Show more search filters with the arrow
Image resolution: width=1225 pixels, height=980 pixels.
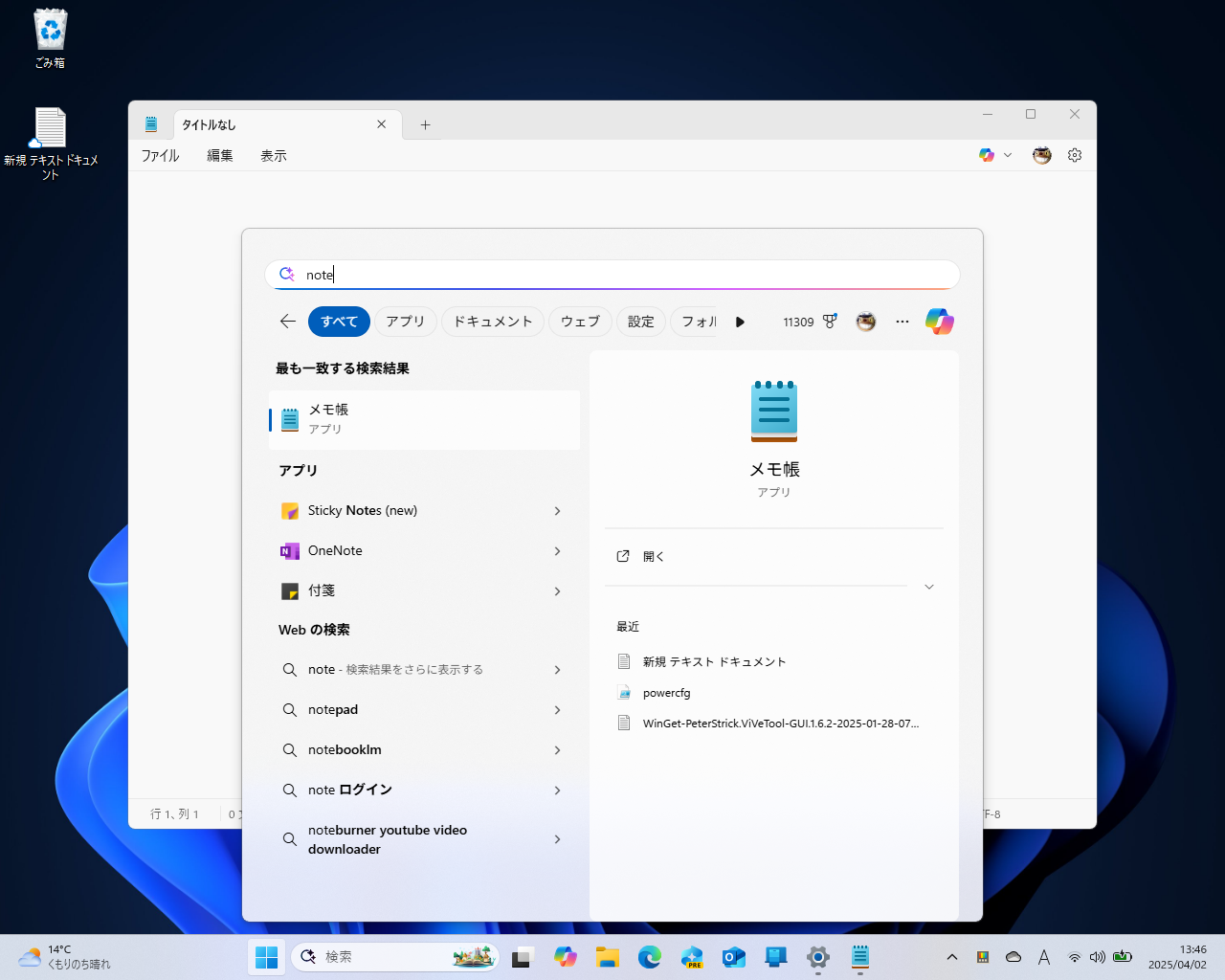click(x=740, y=322)
